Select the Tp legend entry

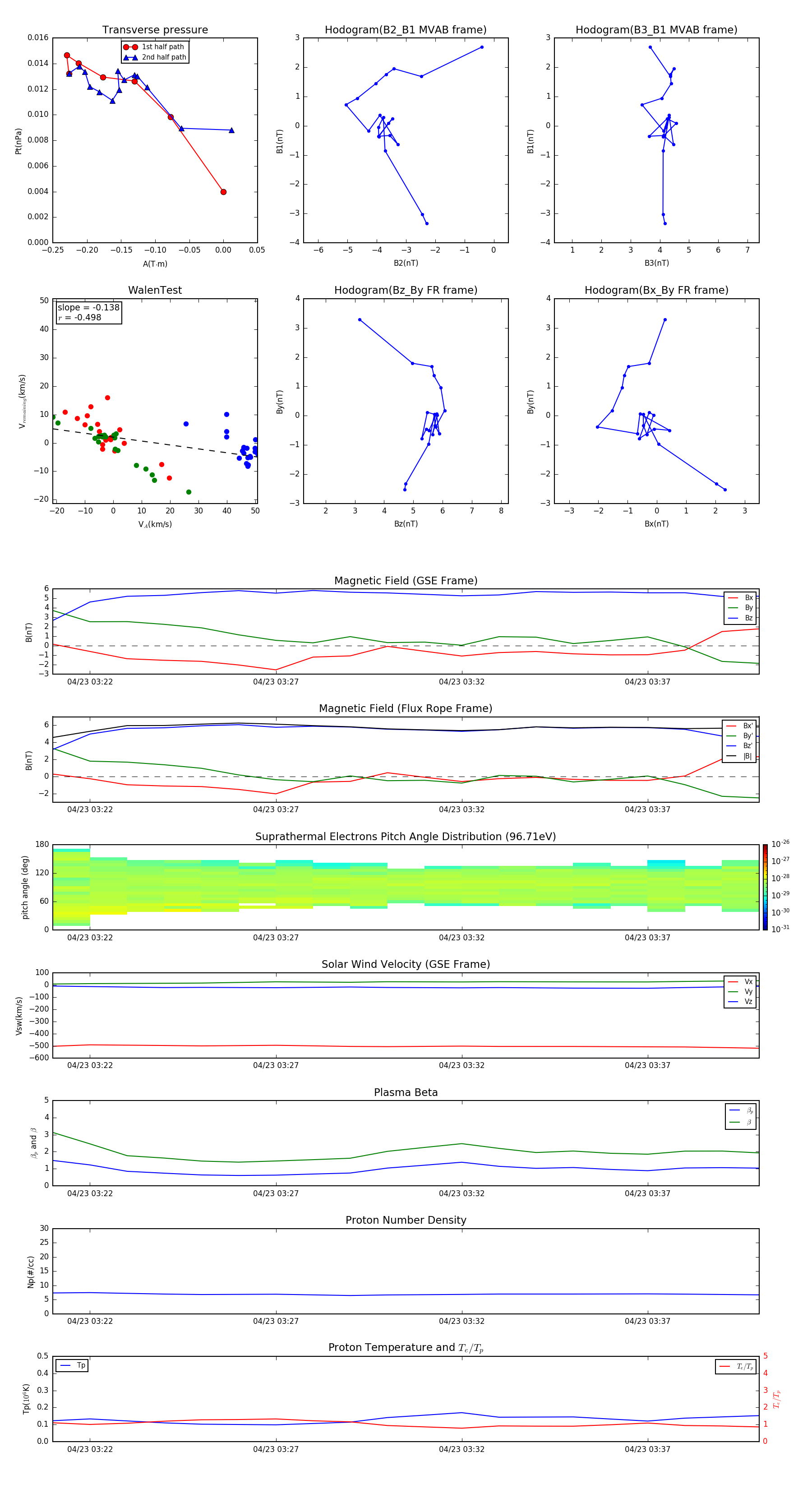point(73,1365)
